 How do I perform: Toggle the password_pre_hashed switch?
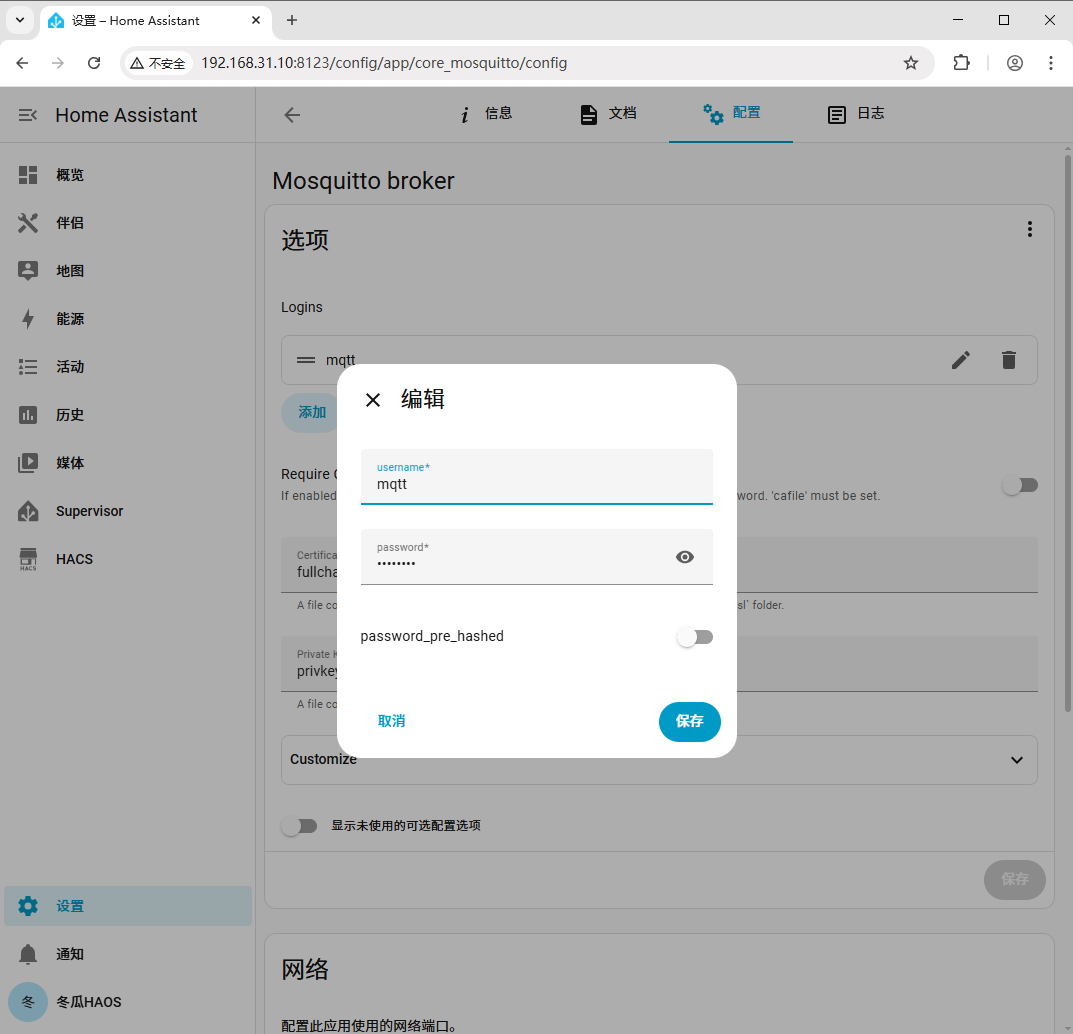click(695, 637)
